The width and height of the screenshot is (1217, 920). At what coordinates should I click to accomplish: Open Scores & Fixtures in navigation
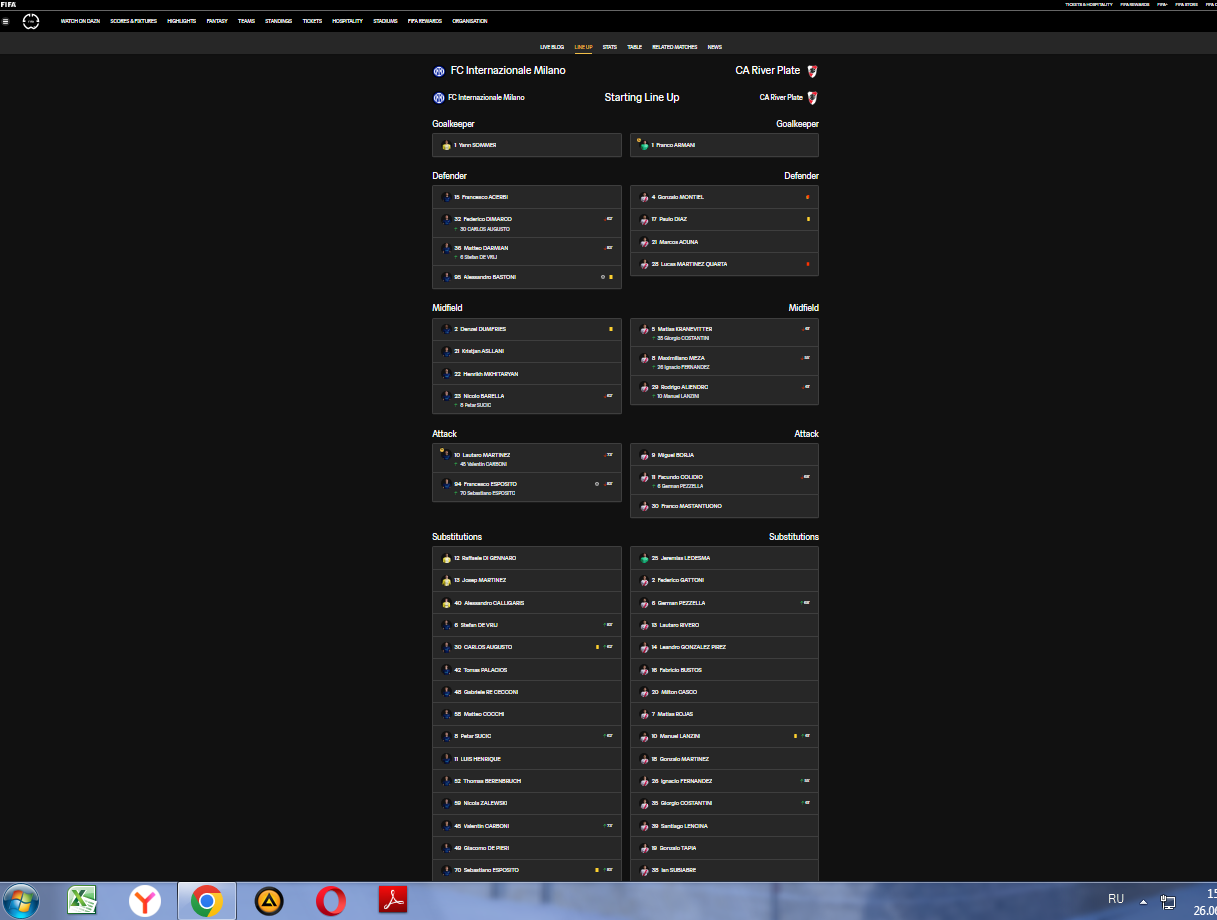point(133,21)
